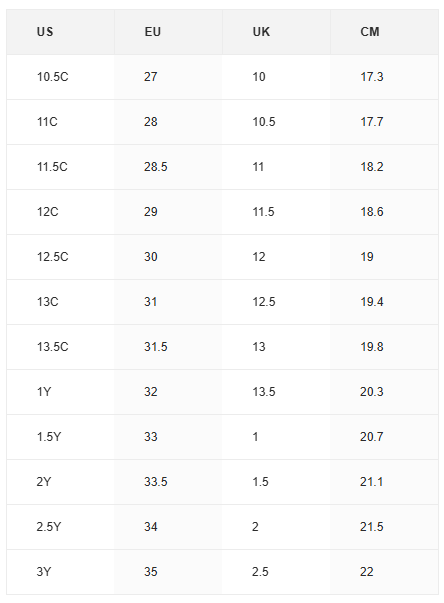Select the 12C US size cell
Image resolution: width=444 pixels, height=603 pixels.
point(60,212)
